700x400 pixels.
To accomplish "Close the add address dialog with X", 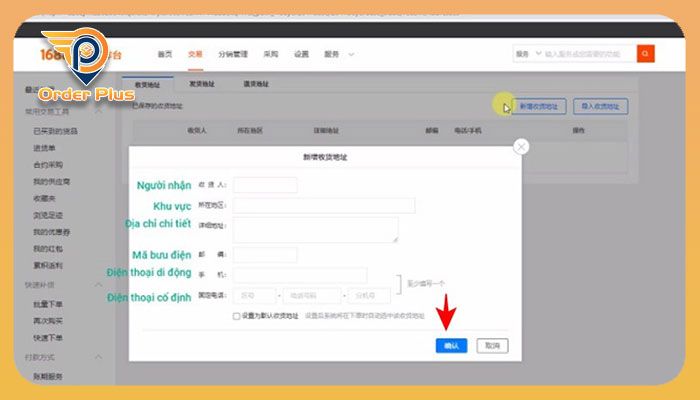I will (x=521, y=146).
